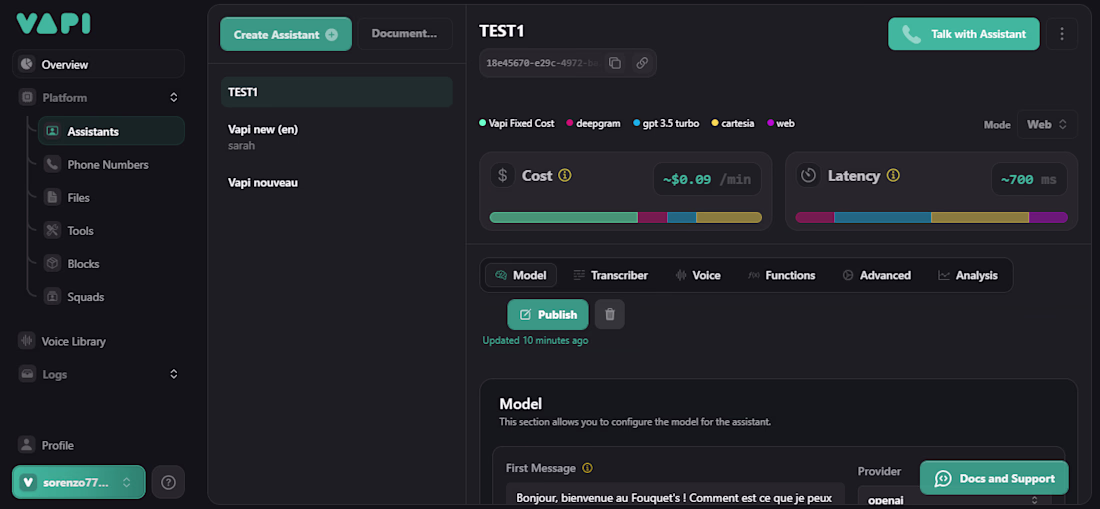Click the cartesia legend item

(x=733, y=123)
